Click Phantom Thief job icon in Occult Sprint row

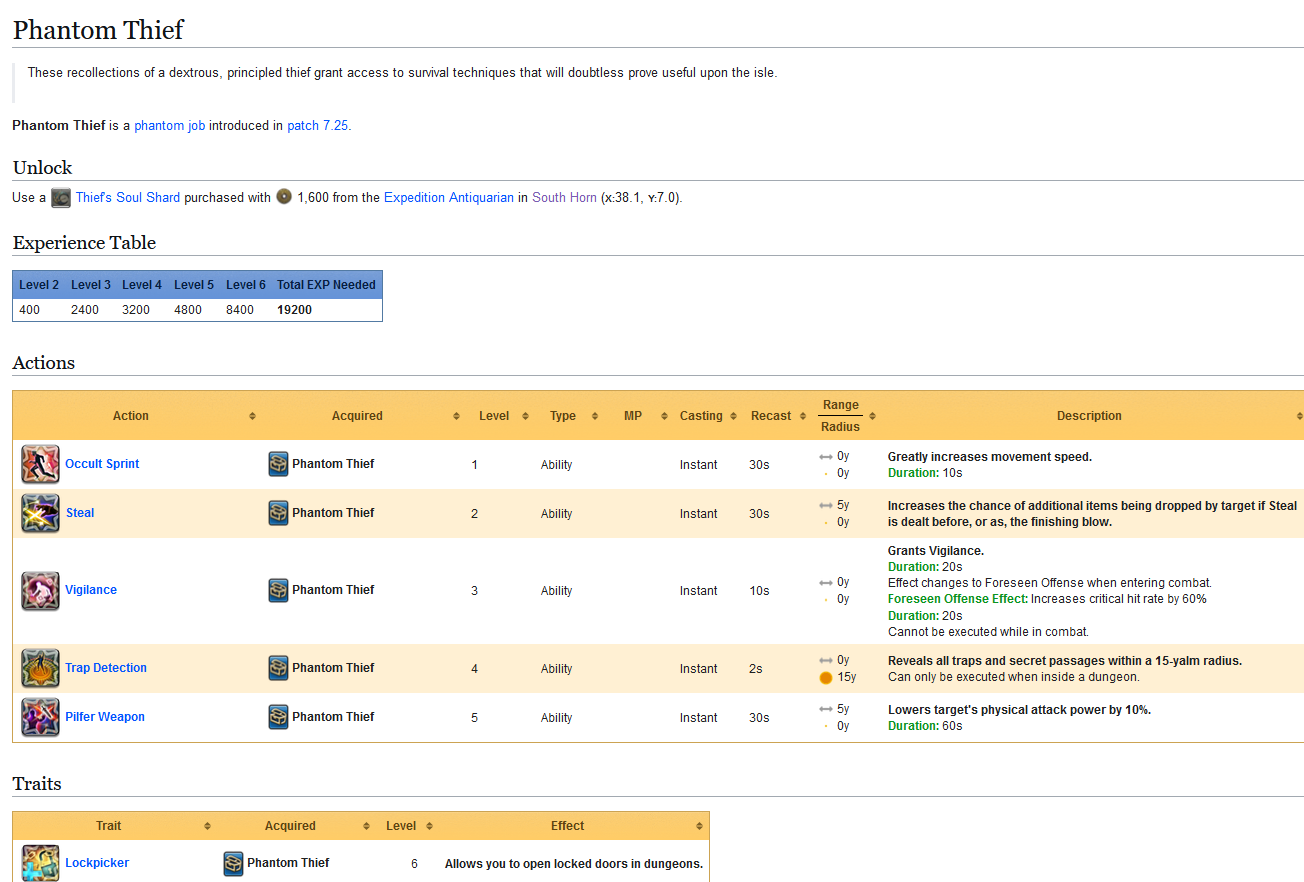(278, 464)
